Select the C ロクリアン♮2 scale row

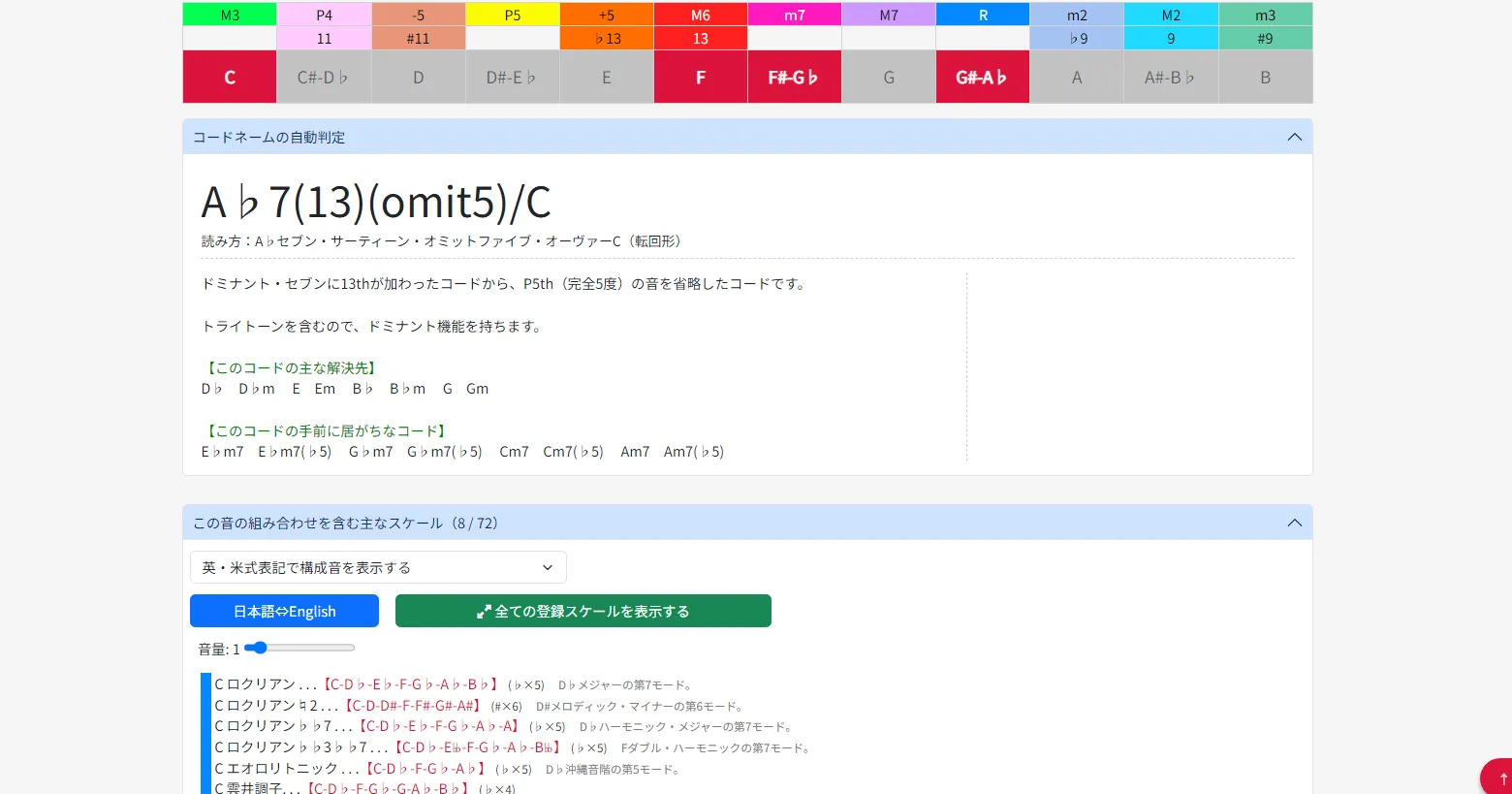[480, 706]
